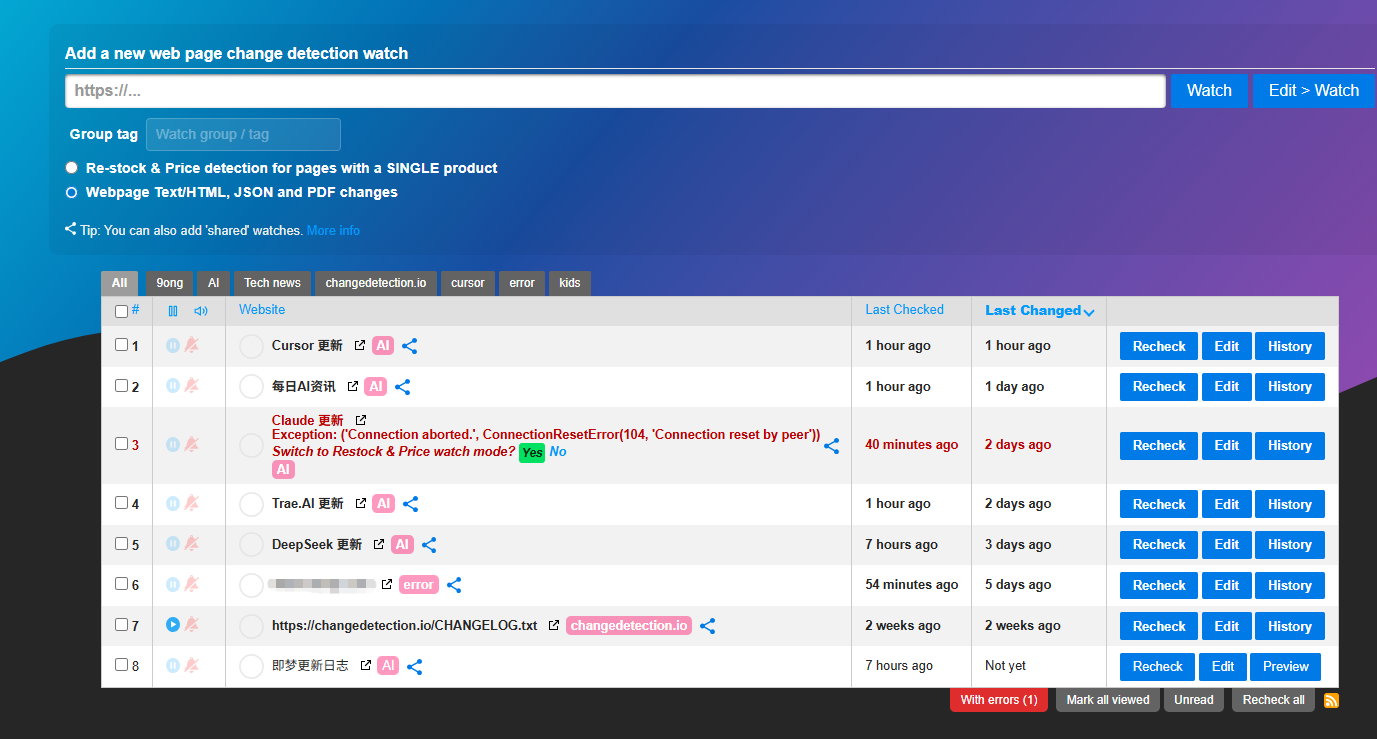This screenshot has width=1377, height=739.
Task: Toggle the select-all checkbox in header
Action: (x=121, y=311)
